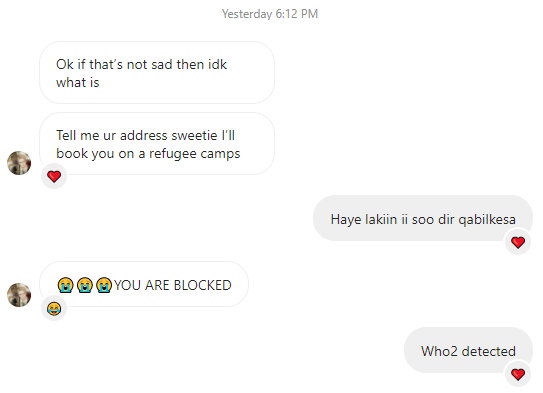Click heart reaction on 'Who2 detected' message

518,374
